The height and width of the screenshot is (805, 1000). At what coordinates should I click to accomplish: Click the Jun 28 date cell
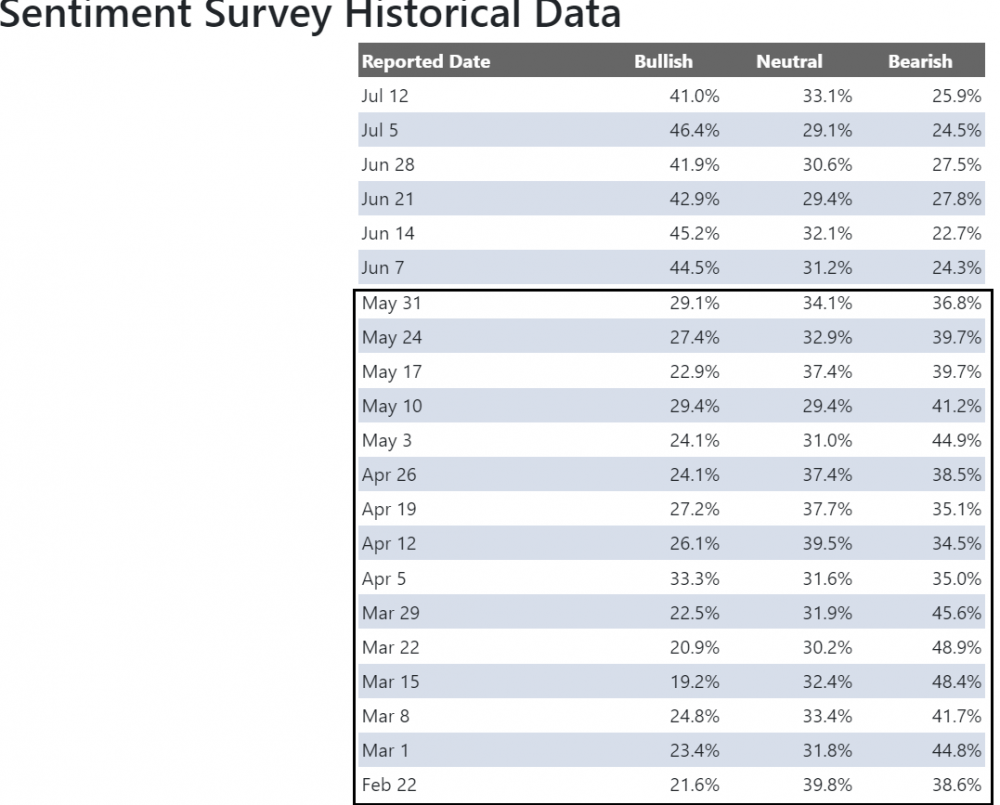point(388,165)
